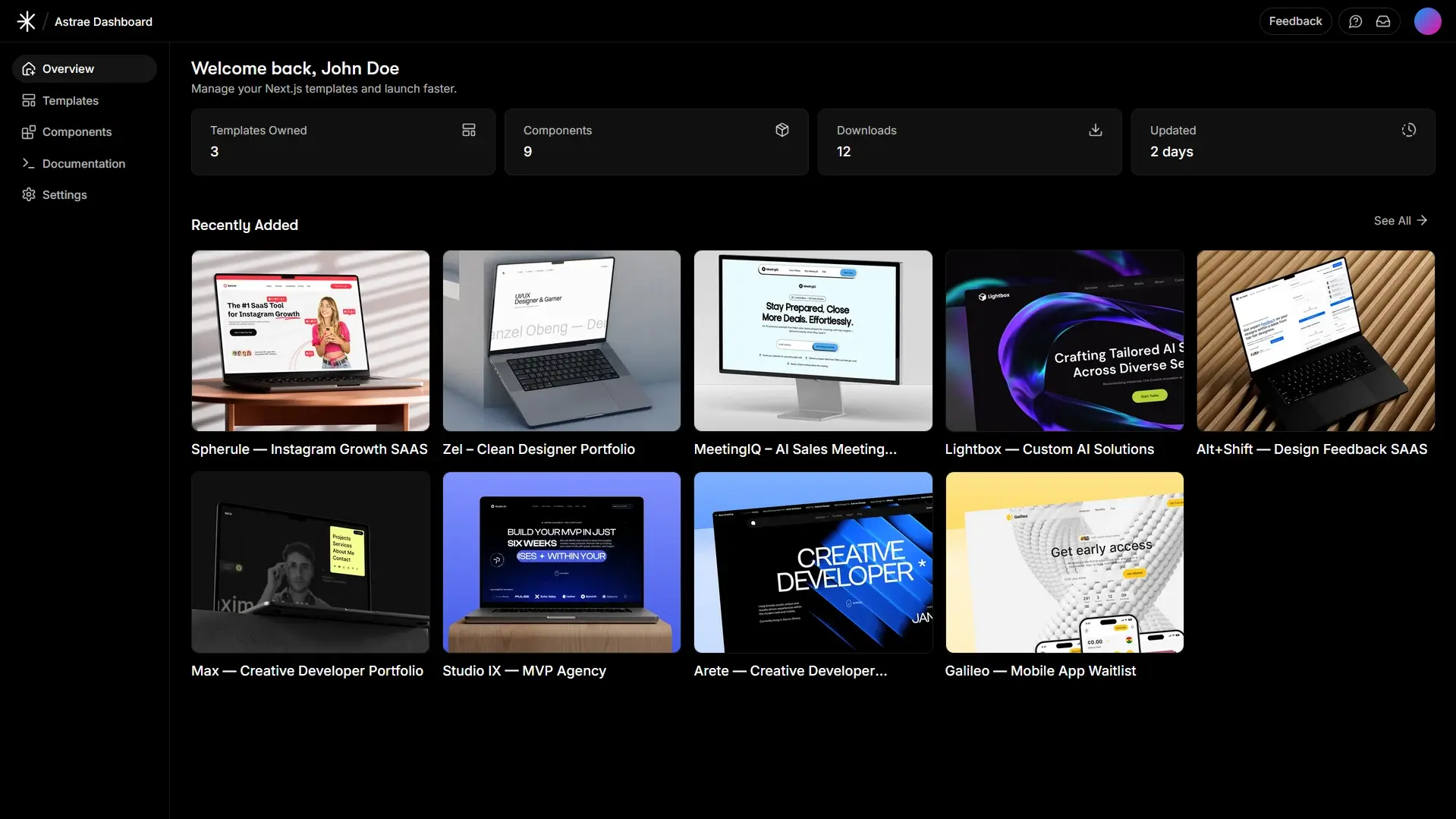Image resolution: width=1456 pixels, height=819 pixels.
Task: Open Documentation in the sidebar
Action: [83, 164]
